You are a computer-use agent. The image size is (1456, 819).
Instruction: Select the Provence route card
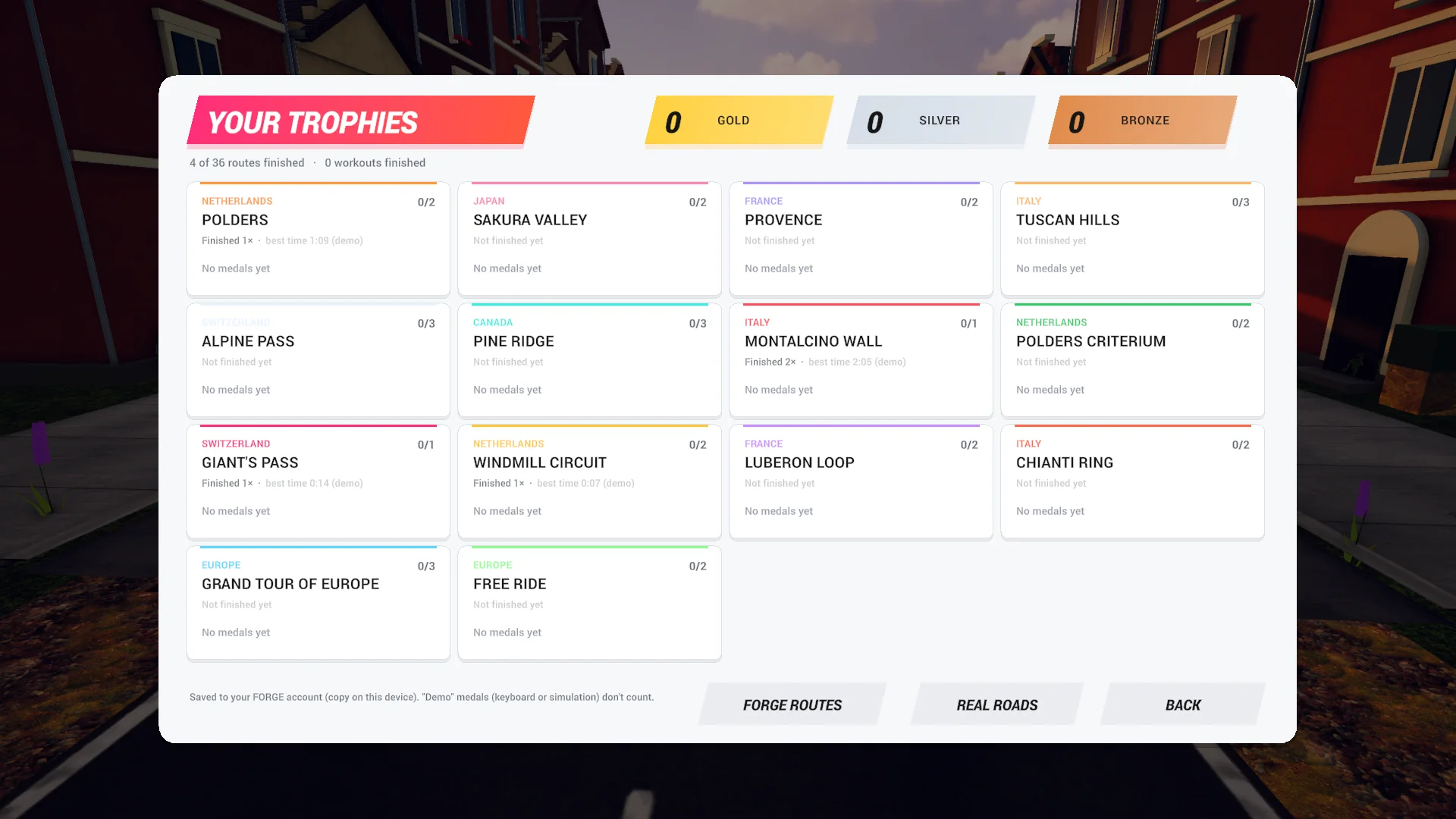pos(861,239)
